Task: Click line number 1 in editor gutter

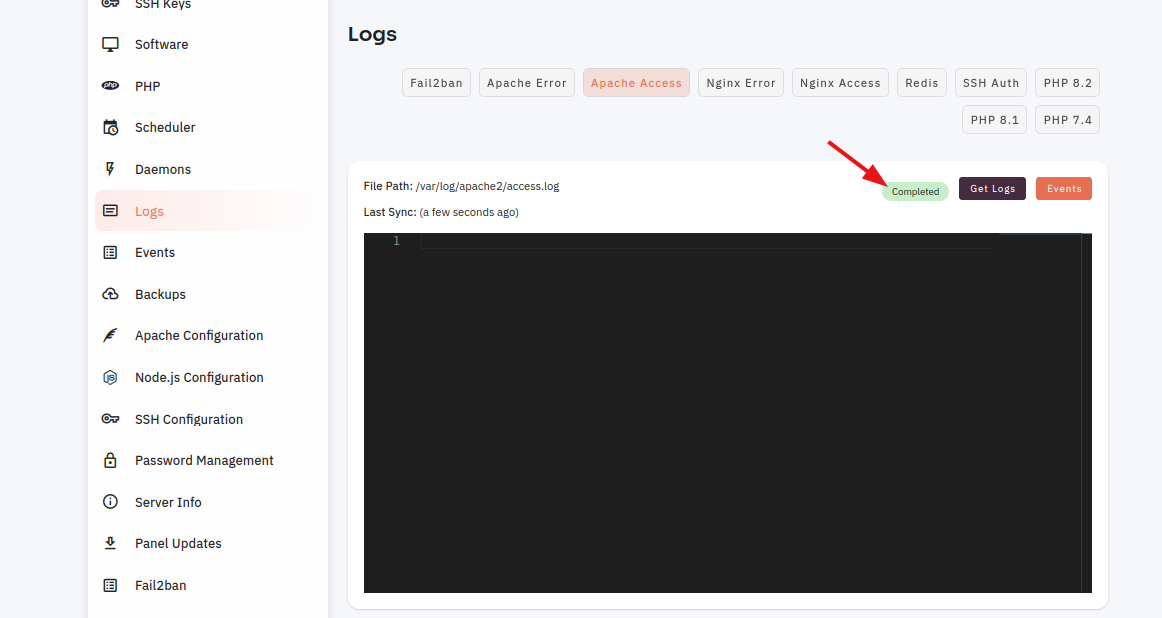Action: [x=396, y=241]
